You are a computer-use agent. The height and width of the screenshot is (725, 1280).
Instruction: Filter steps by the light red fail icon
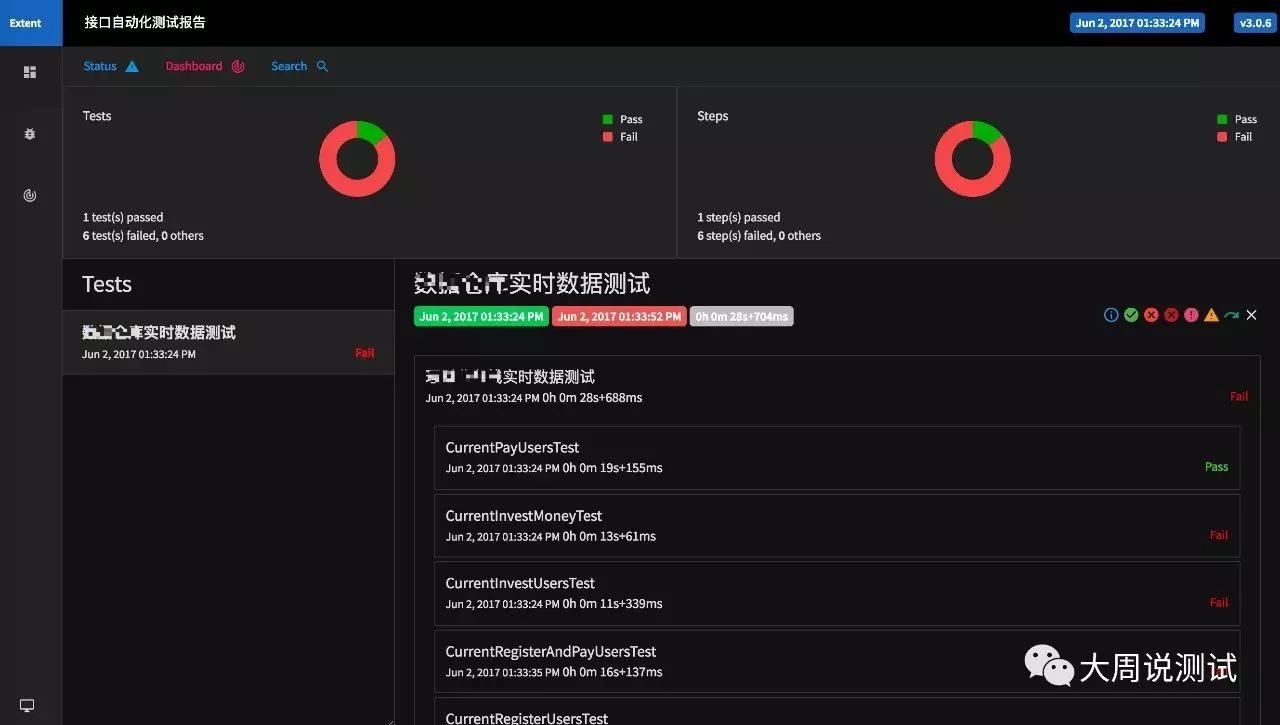point(1151,315)
